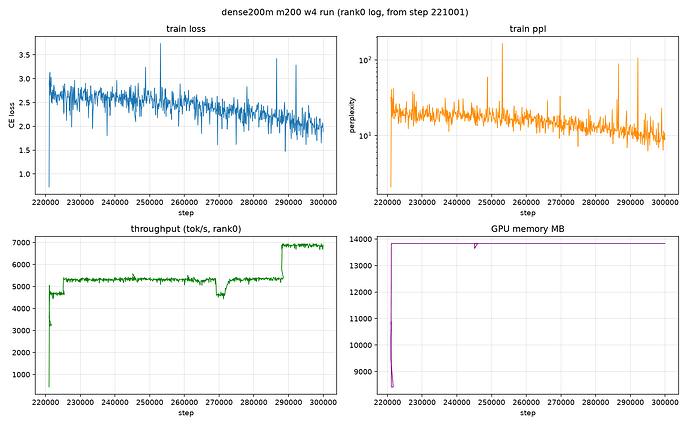The image size is (690, 424).
Task: Click the 10000 tick on GPU memory axis
Action: [x=362, y=345]
